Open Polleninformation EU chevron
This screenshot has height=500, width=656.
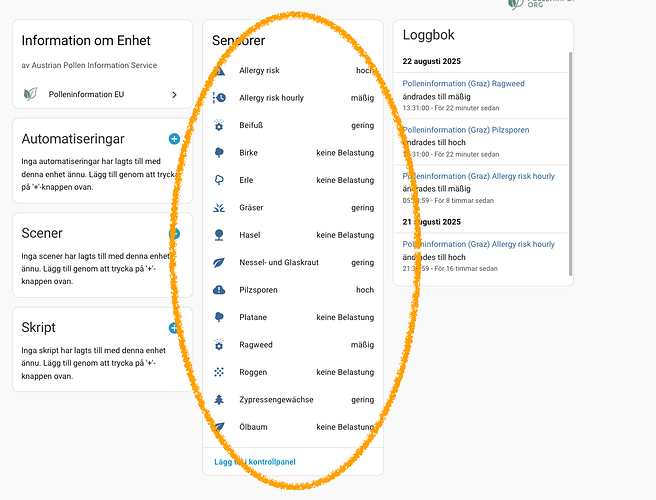174,95
